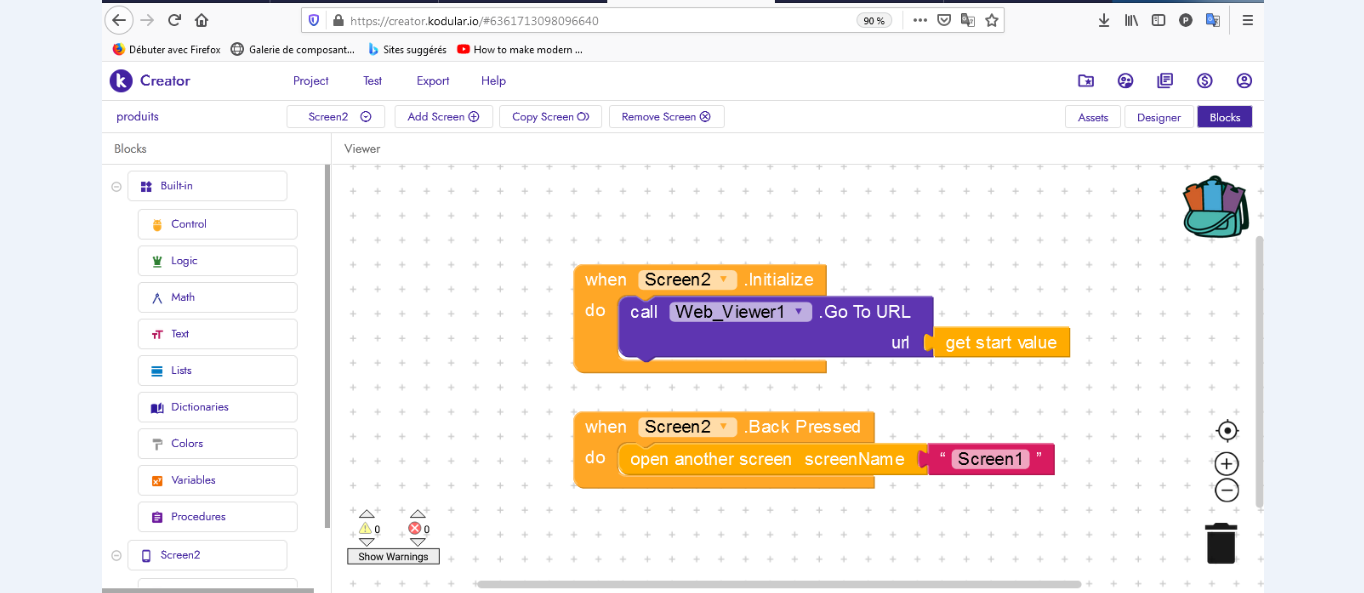Switch to the Designer view
The image size is (1364, 593).
[1159, 117]
